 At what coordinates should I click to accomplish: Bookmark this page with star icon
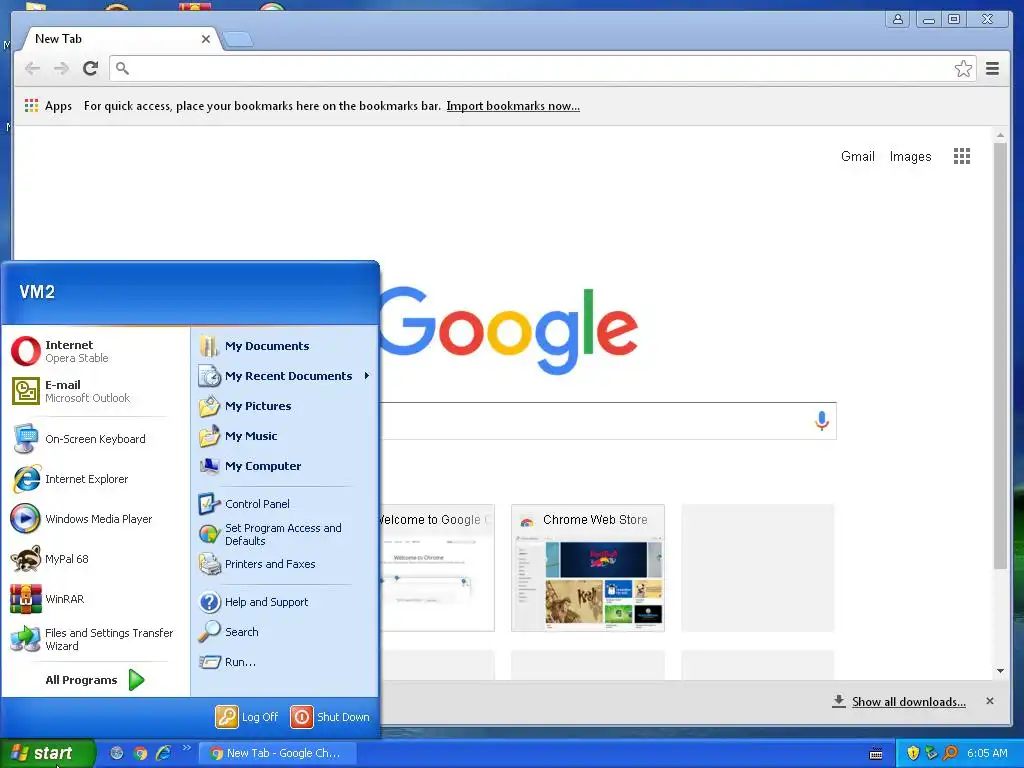pos(963,69)
